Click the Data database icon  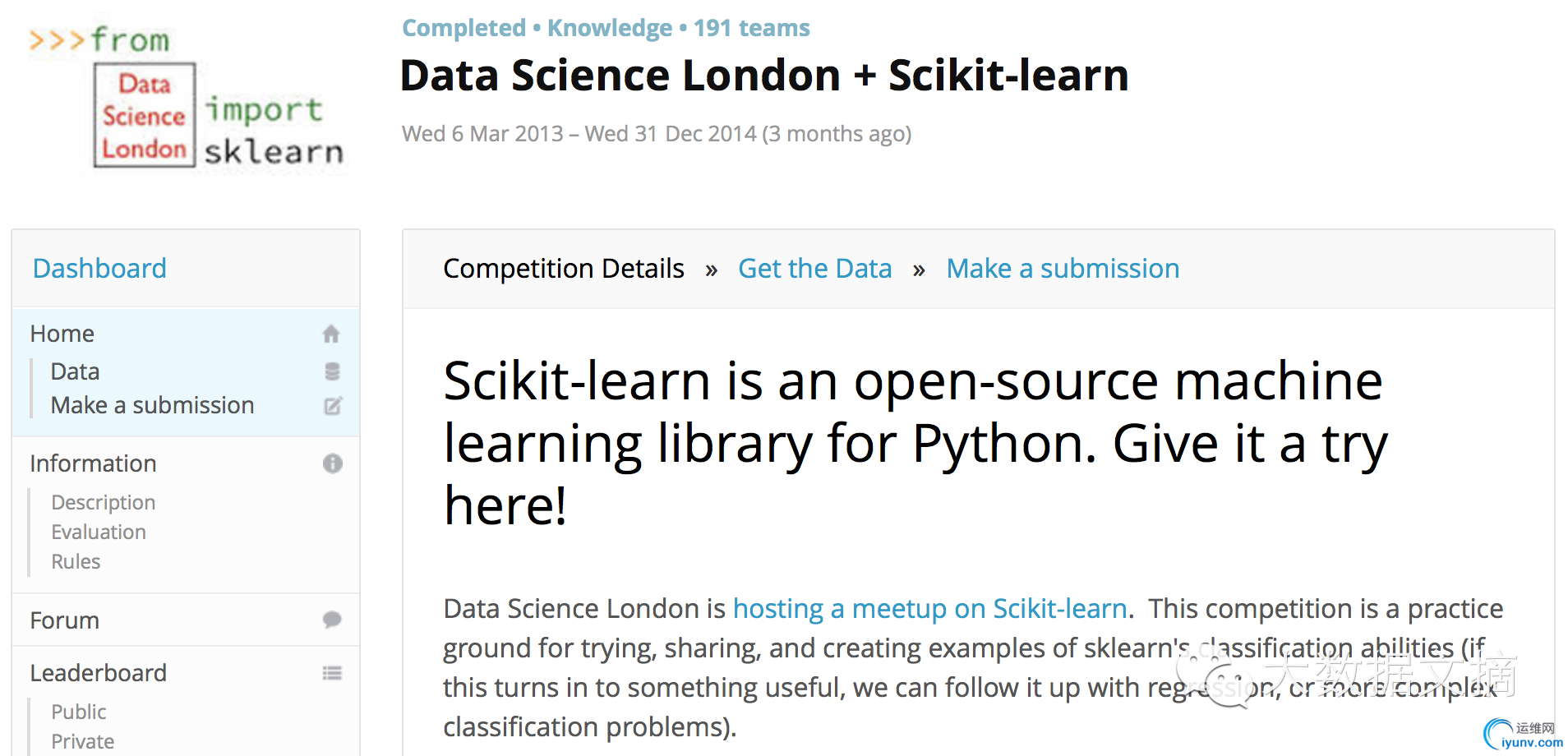click(x=332, y=371)
